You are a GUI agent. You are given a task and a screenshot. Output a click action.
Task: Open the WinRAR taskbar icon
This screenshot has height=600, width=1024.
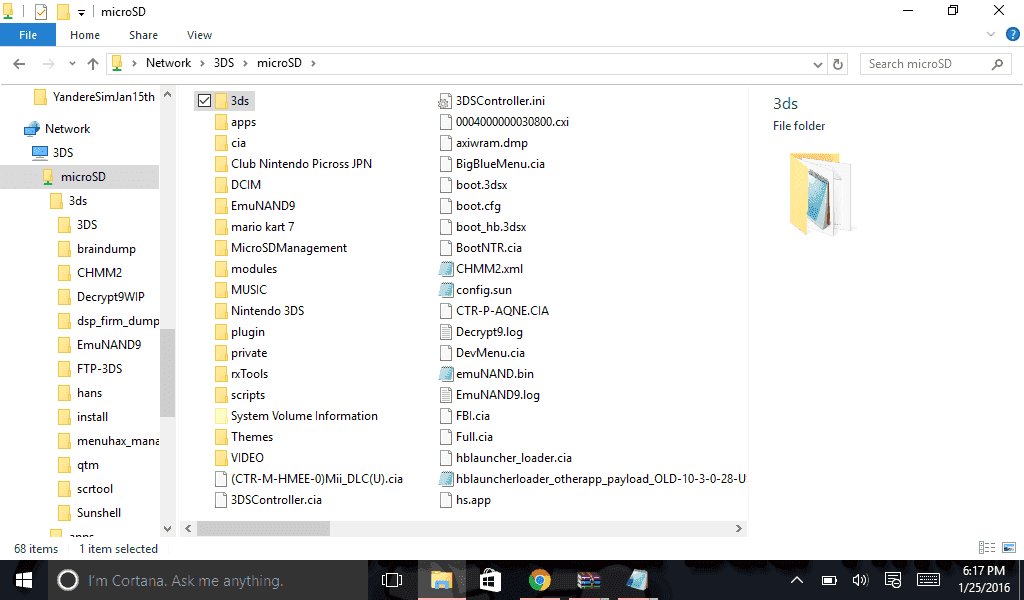click(x=588, y=580)
